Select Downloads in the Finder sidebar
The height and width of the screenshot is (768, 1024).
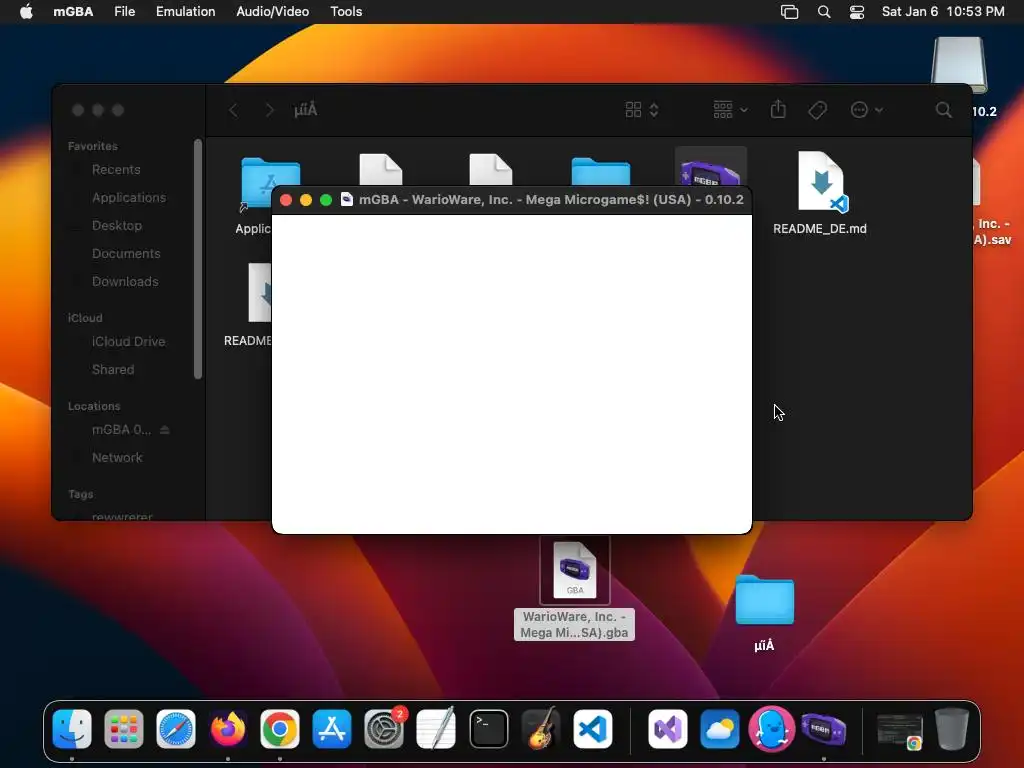125,282
